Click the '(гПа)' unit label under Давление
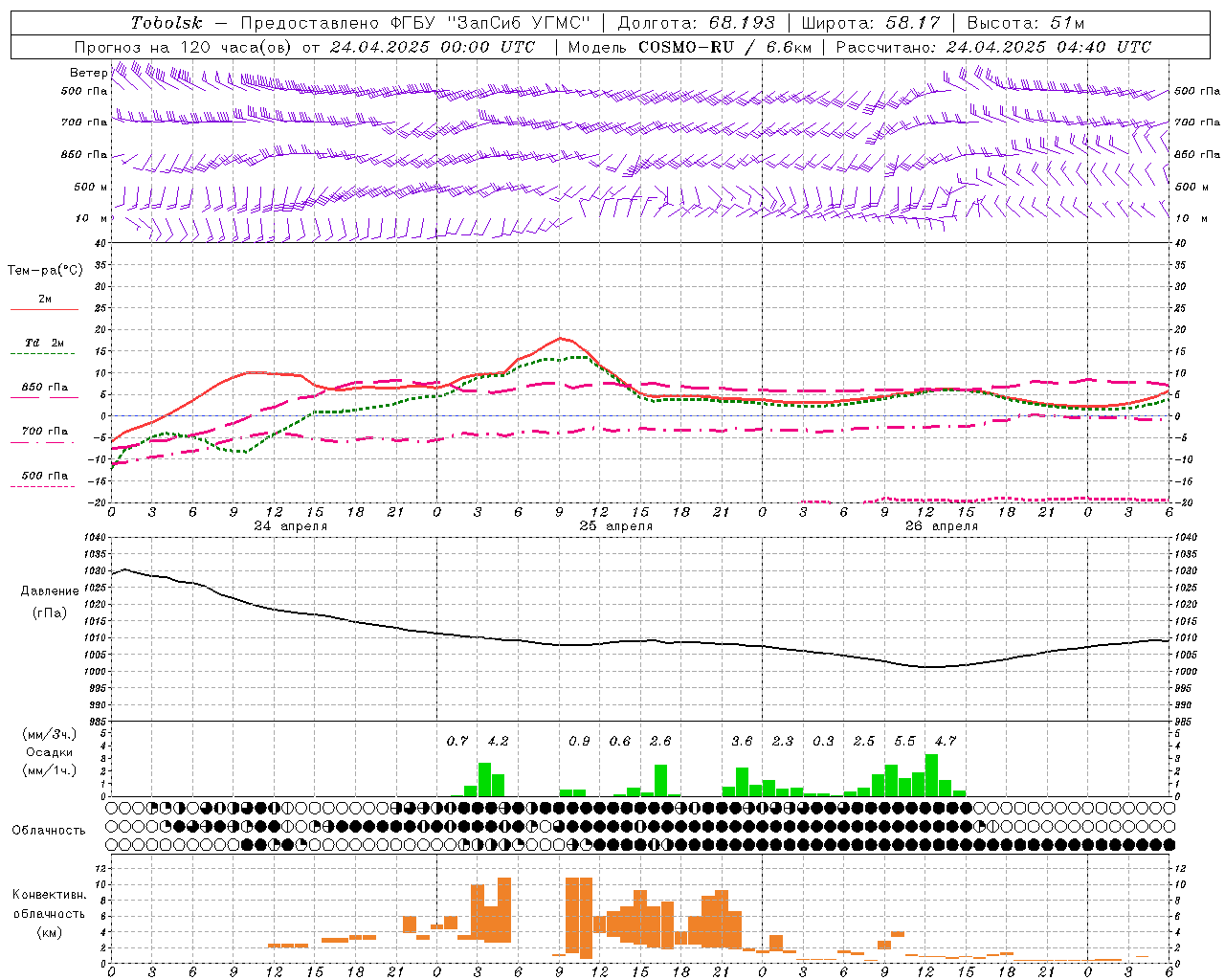1225x980 pixels. point(49,612)
